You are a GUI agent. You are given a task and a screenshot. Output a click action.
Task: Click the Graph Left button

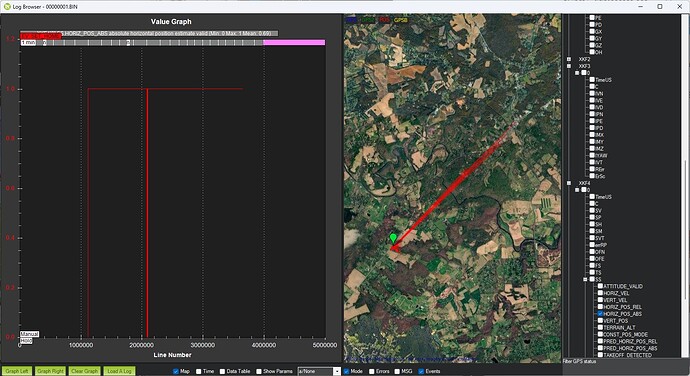coord(17,371)
